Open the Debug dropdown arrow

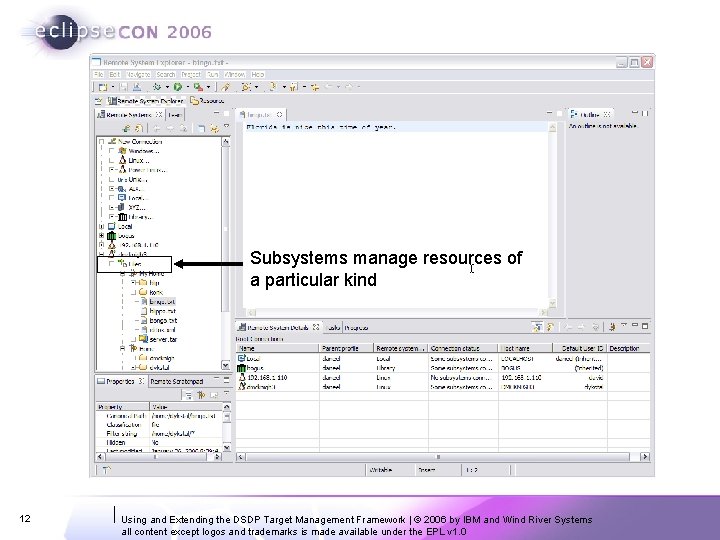(x=167, y=87)
